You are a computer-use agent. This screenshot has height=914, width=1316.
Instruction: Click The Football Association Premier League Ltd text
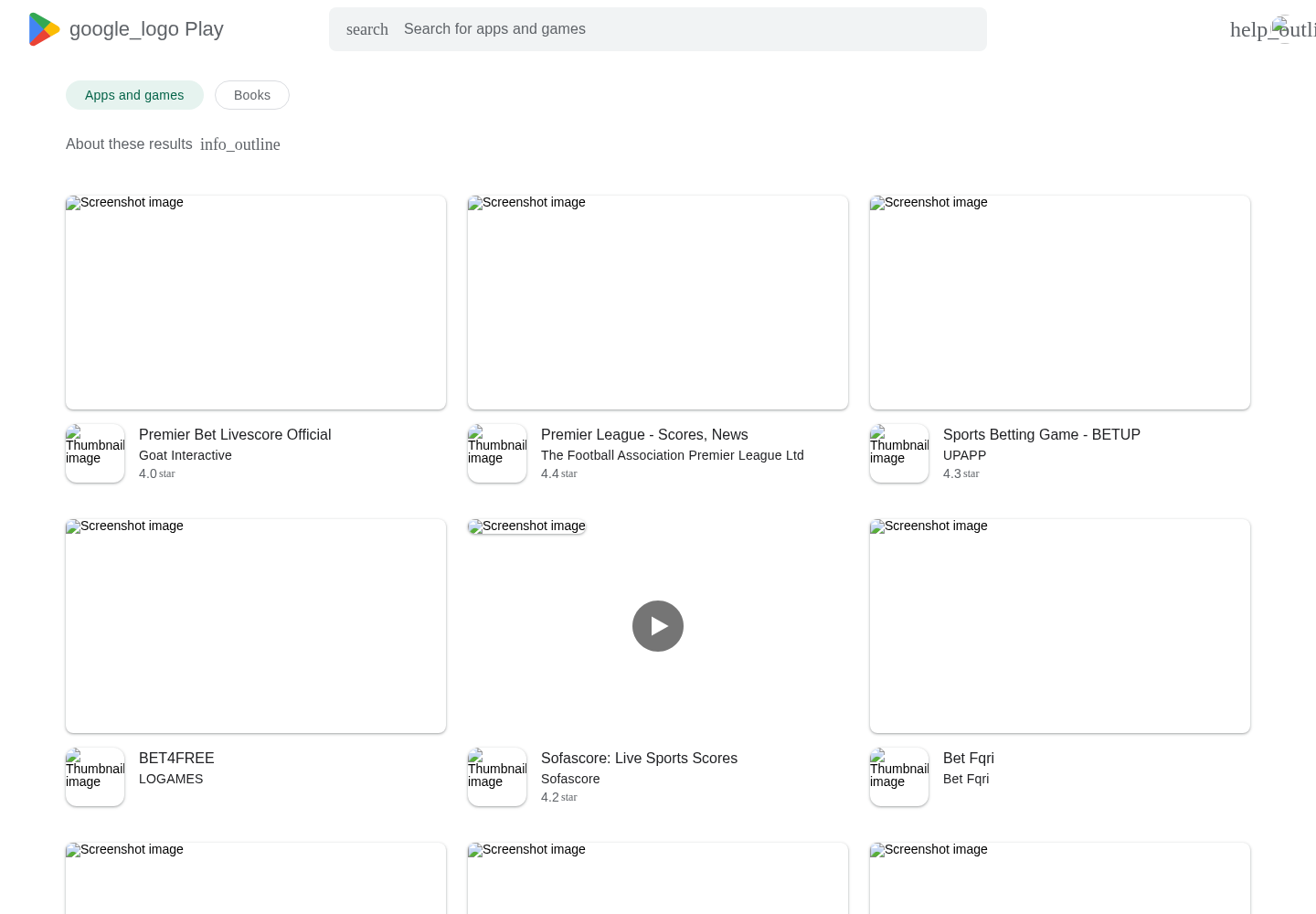coord(673,455)
